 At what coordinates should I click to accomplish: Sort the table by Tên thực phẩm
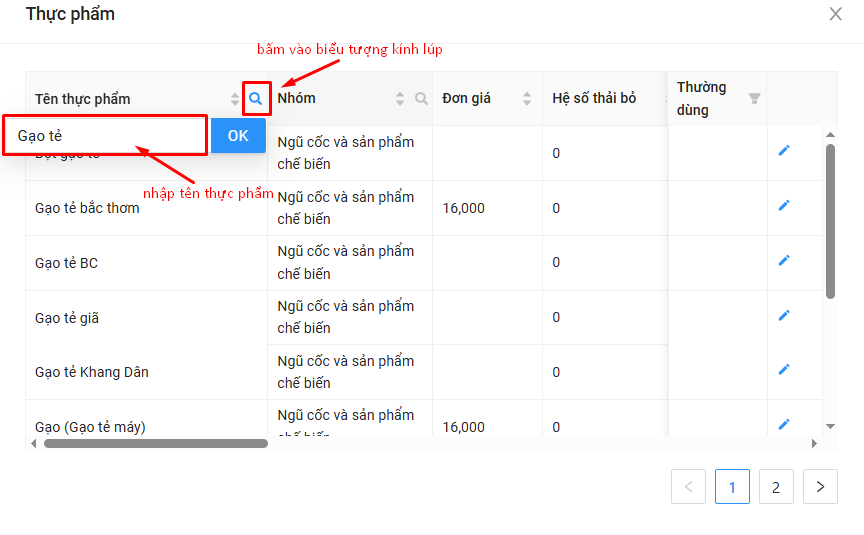coord(234,99)
